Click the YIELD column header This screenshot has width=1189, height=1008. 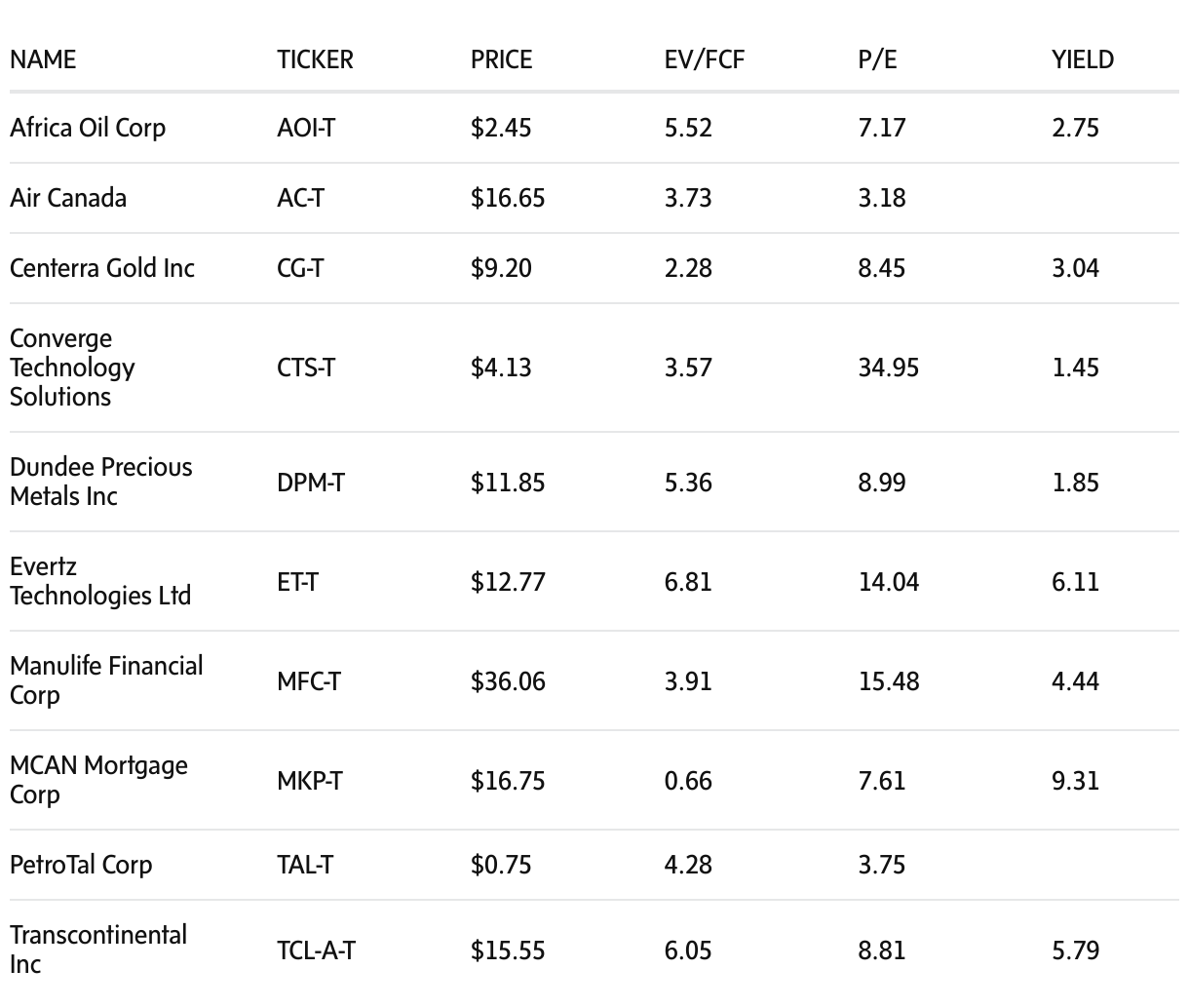1082,59
